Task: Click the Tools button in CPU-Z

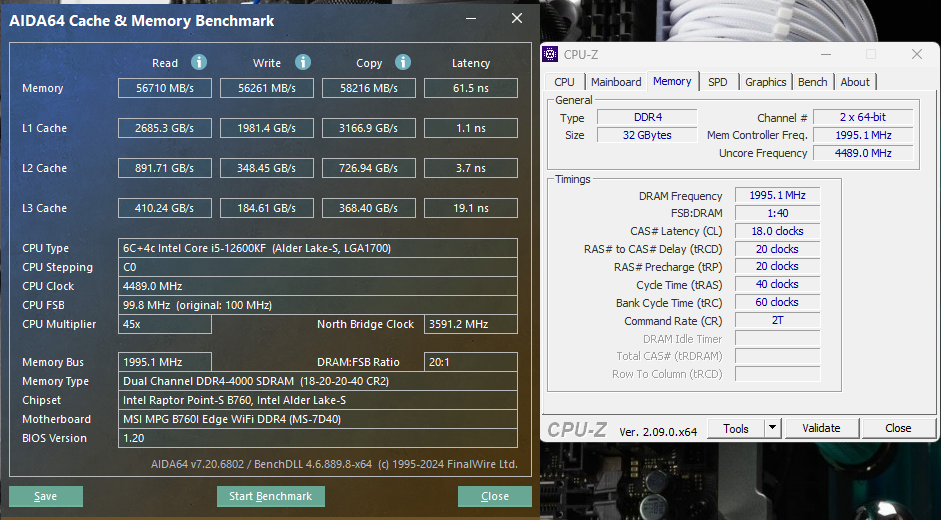Action: click(x=736, y=428)
